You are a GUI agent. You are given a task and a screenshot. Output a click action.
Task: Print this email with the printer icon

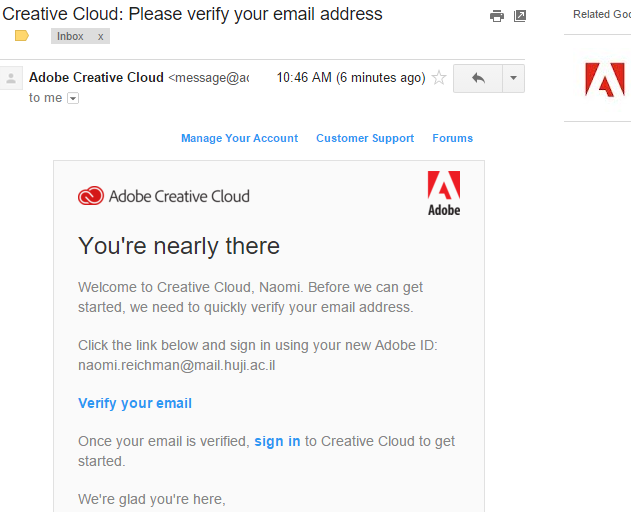point(497,16)
